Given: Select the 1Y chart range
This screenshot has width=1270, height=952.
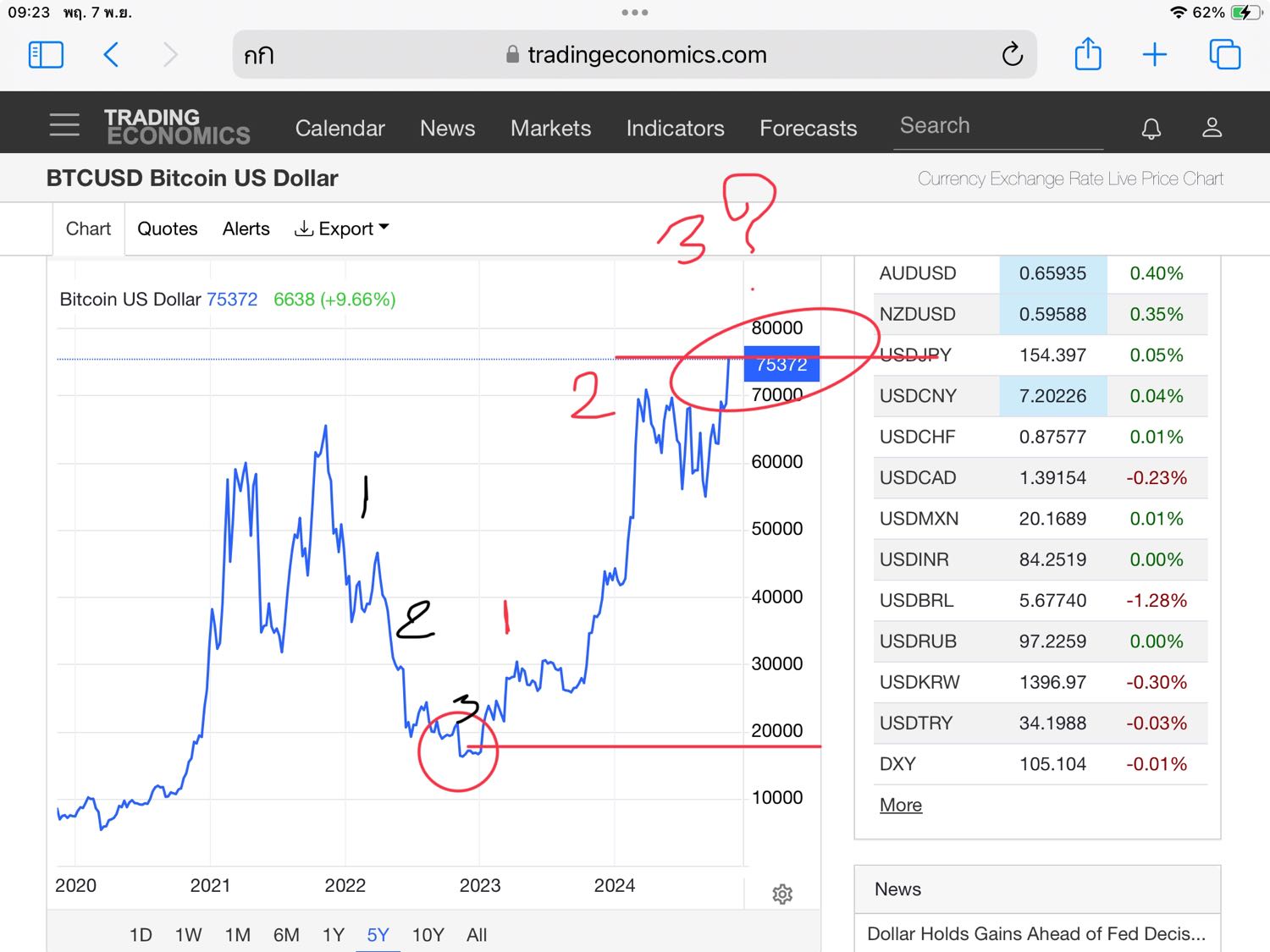Looking at the screenshot, I should [x=333, y=935].
